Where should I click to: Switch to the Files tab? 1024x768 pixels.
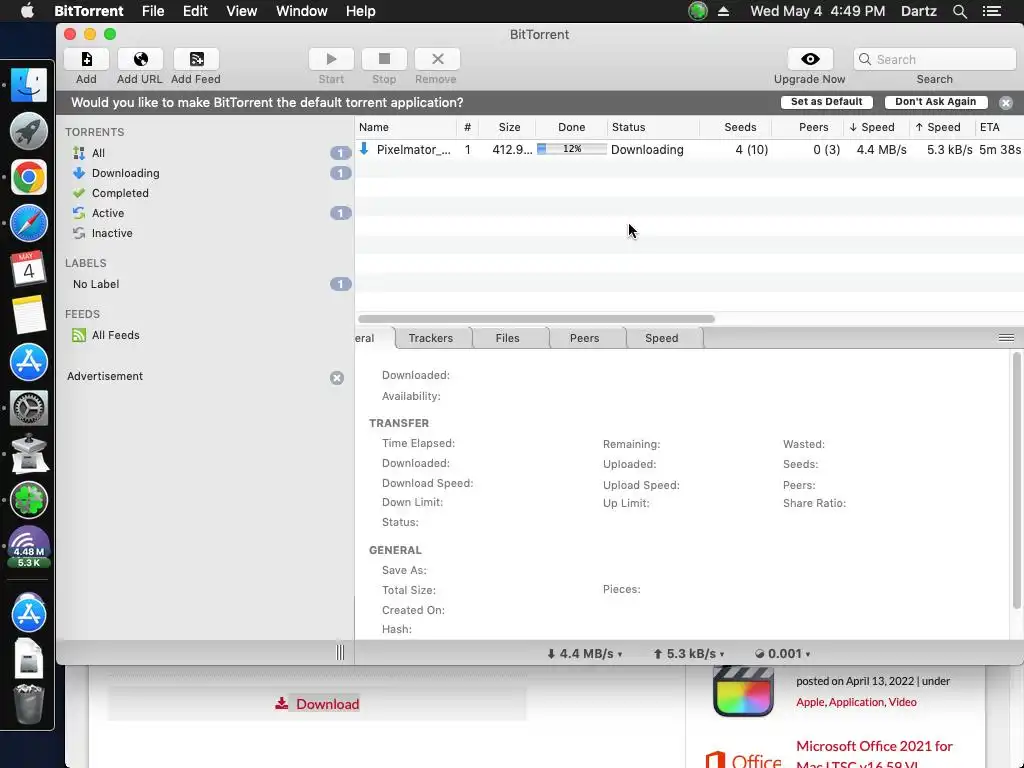507,338
